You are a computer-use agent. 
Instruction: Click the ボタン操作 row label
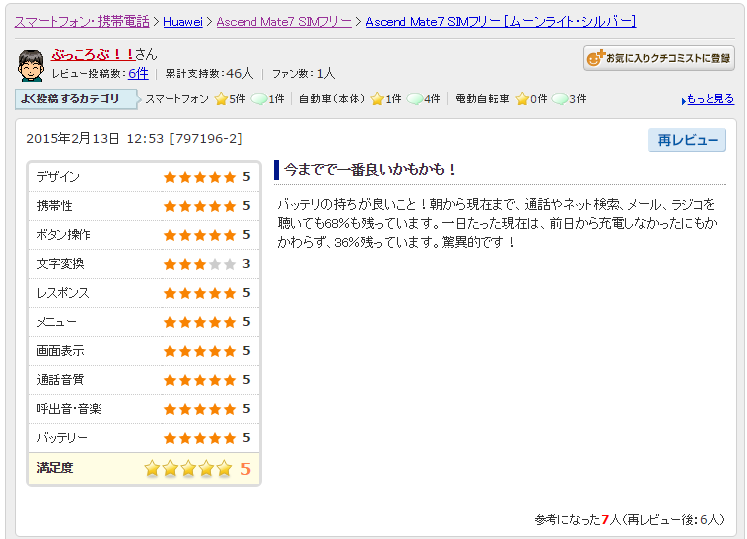pyautogui.click(x=63, y=235)
